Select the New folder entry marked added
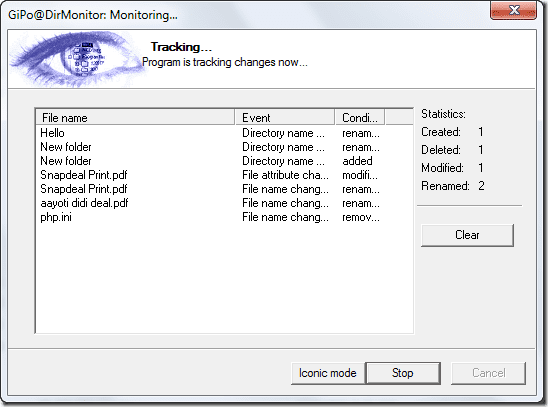Image resolution: width=548 pixels, height=407 pixels. [224, 161]
